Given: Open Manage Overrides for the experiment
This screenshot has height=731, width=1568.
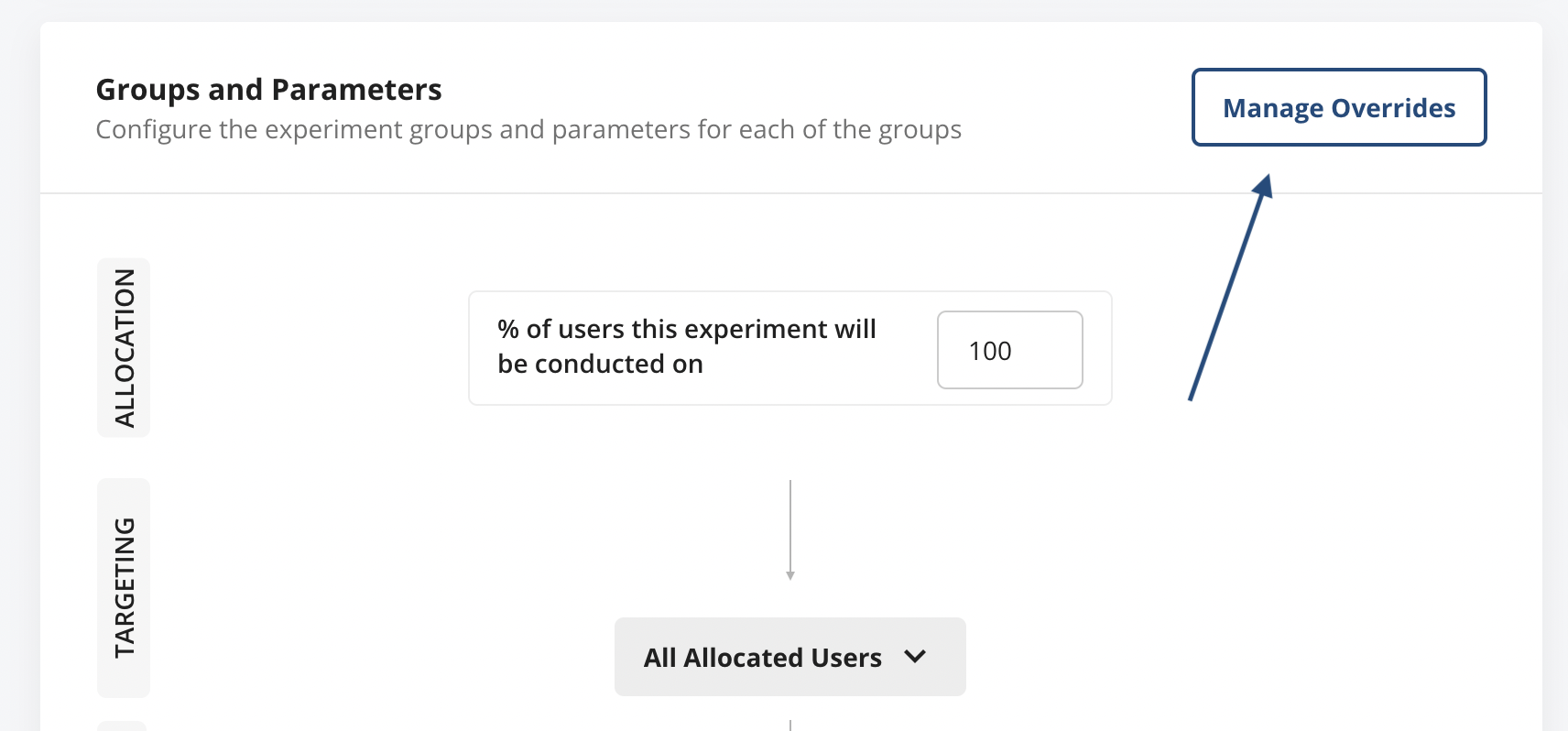Looking at the screenshot, I should click(1337, 107).
